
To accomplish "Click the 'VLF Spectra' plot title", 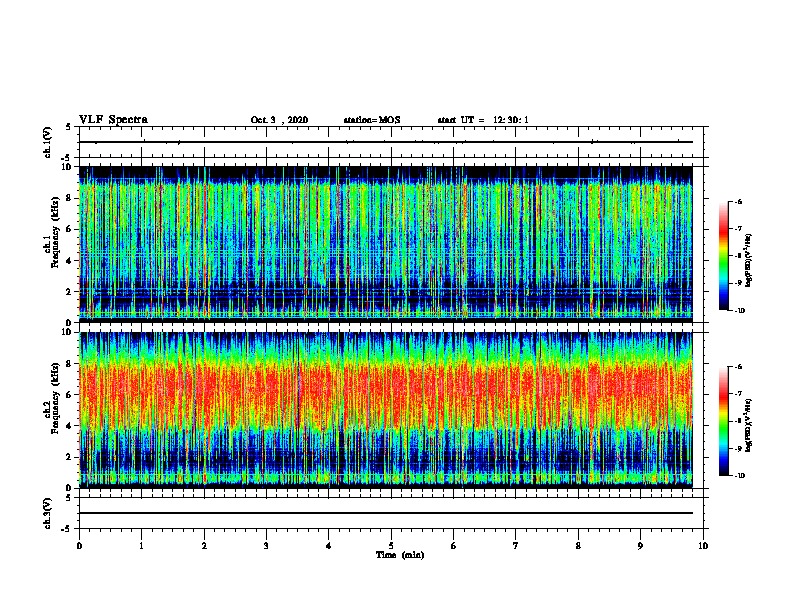I will (113, 120).
